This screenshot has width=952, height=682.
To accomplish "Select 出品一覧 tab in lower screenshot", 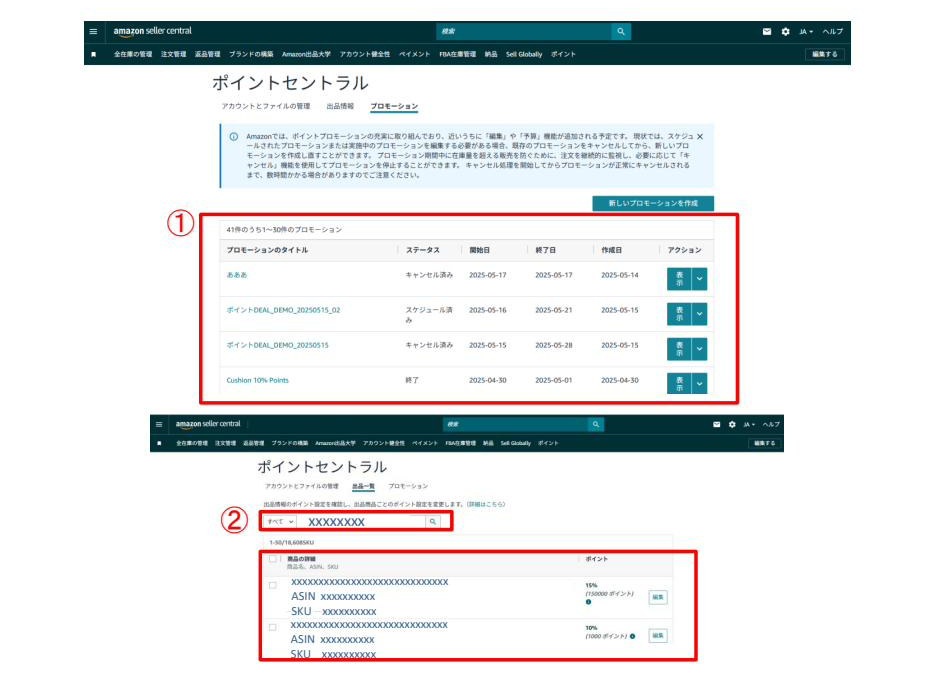I will point(363,486).
